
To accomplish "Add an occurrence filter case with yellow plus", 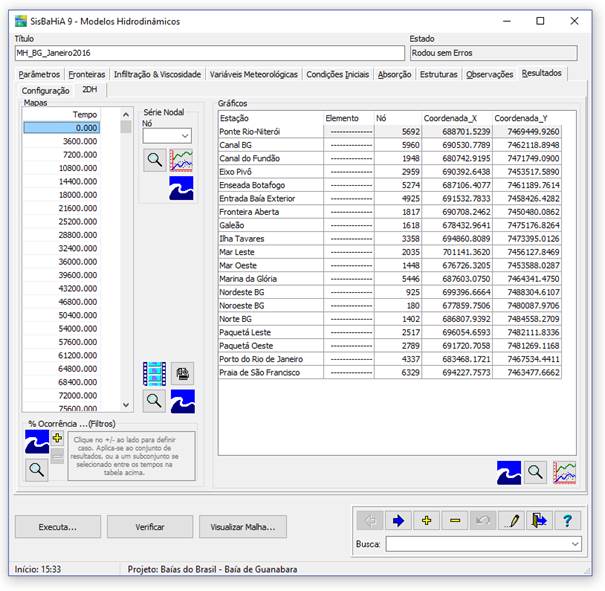I will 57,438.
